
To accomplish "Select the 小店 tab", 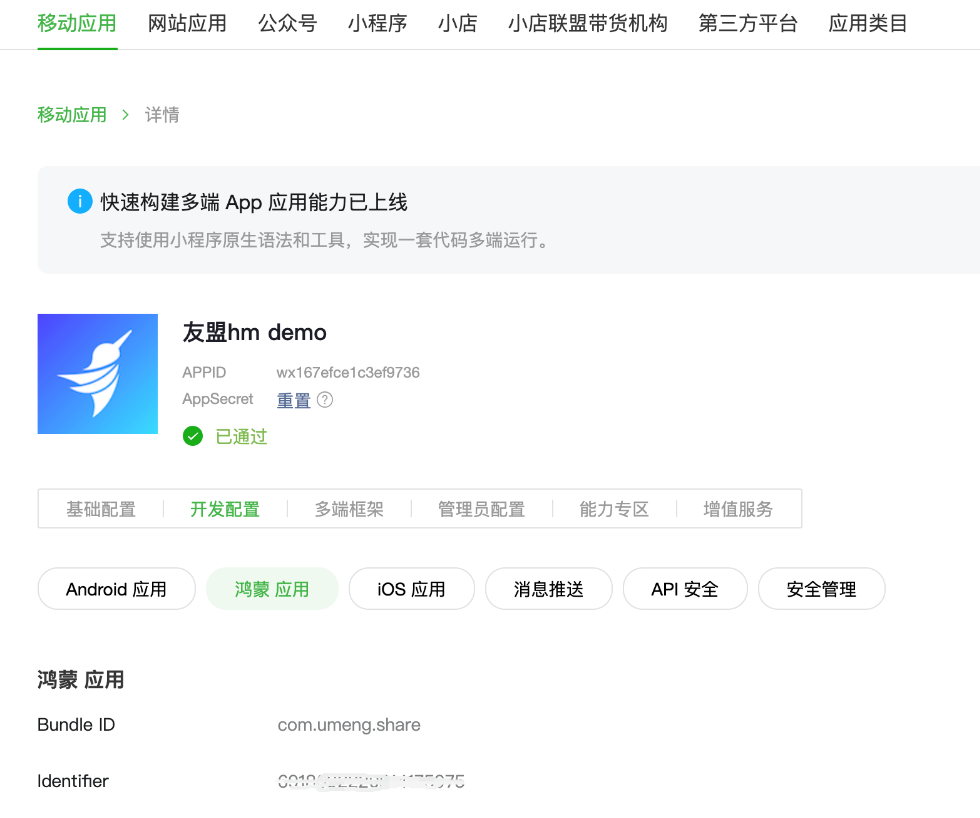I will click(x=458, y=24).
